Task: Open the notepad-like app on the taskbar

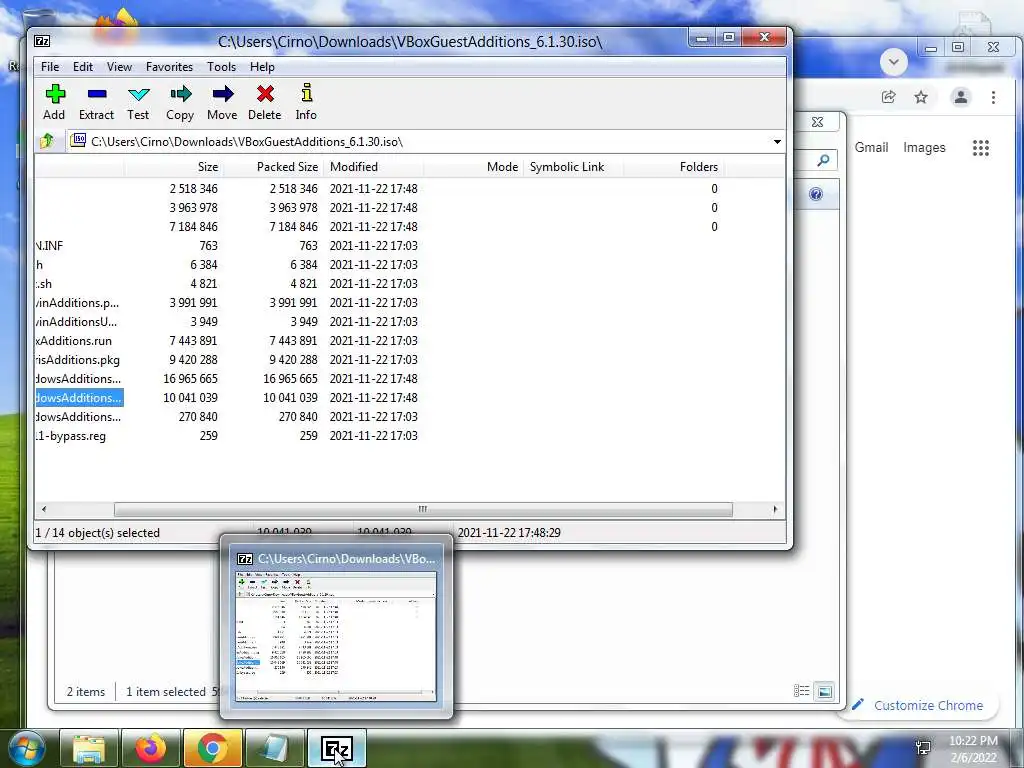Action: pos(274,748)
